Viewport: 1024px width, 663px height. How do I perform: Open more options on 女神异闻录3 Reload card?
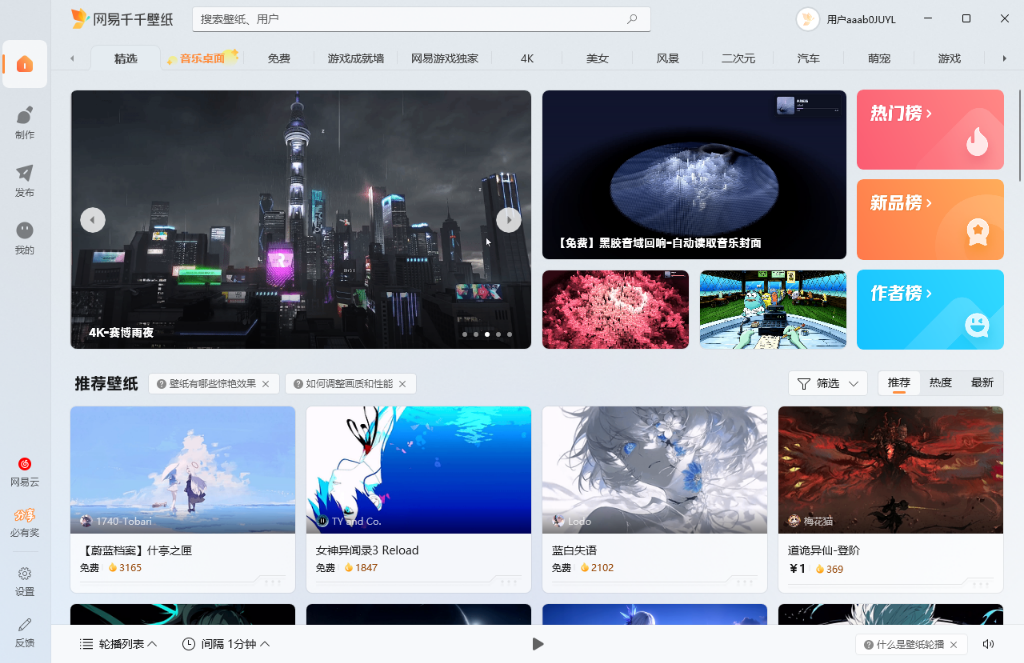pyautogui.click(x=509, y=582)
